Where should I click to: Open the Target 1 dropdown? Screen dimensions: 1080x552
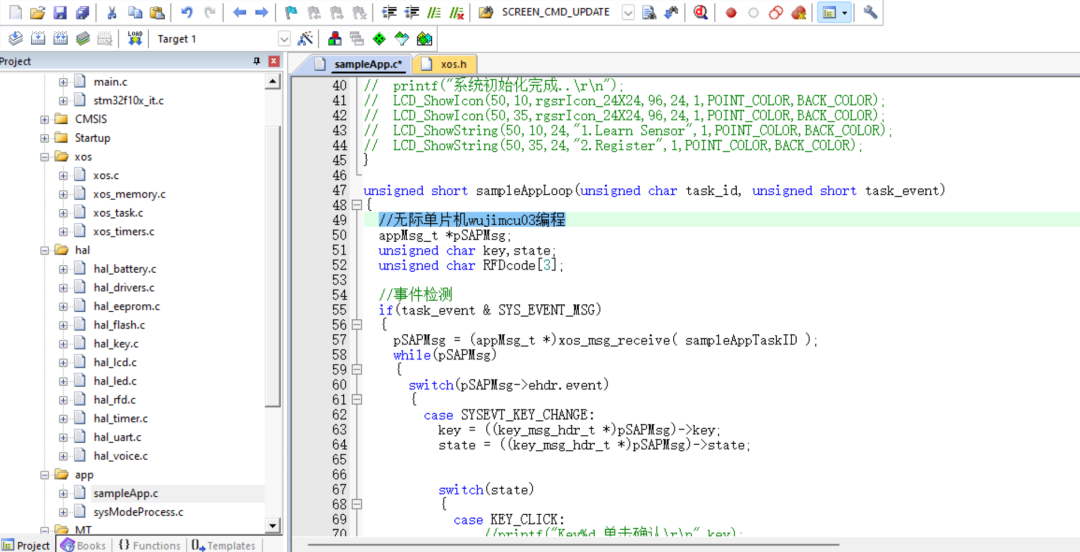tap(284, 39)
